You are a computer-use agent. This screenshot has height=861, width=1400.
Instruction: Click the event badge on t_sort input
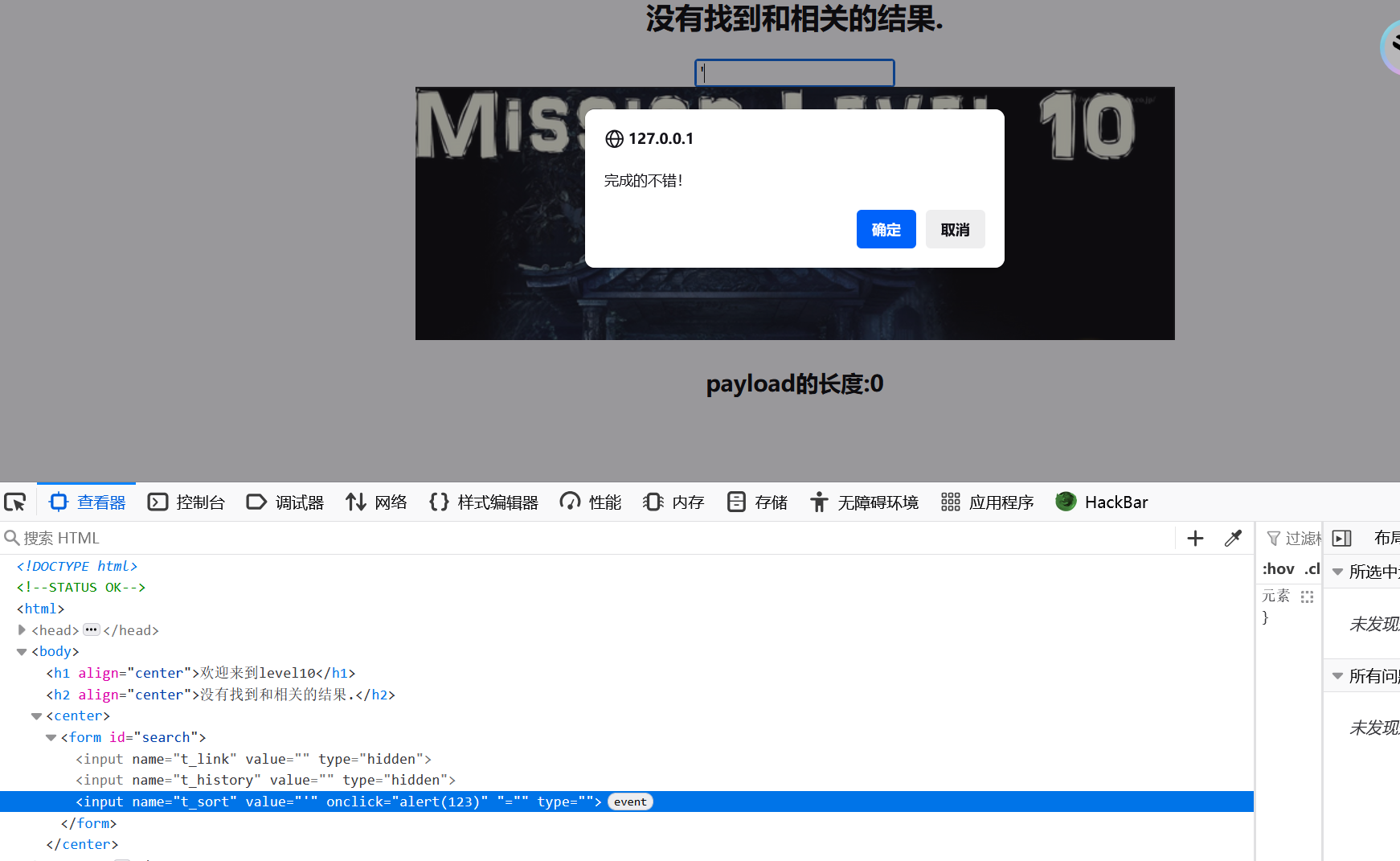coord(630,802)
